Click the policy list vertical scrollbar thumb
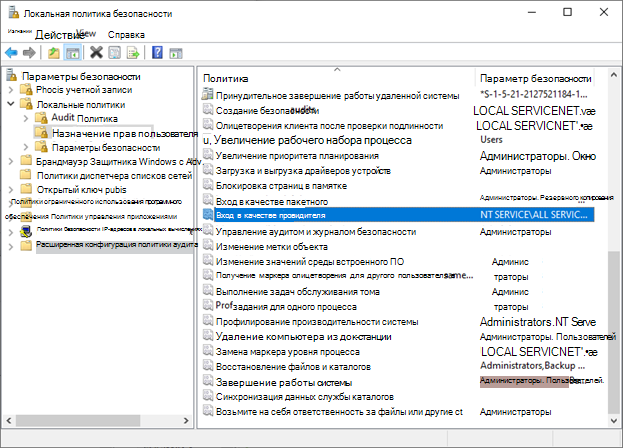The image size is (623, 448). tap(613, 332)
